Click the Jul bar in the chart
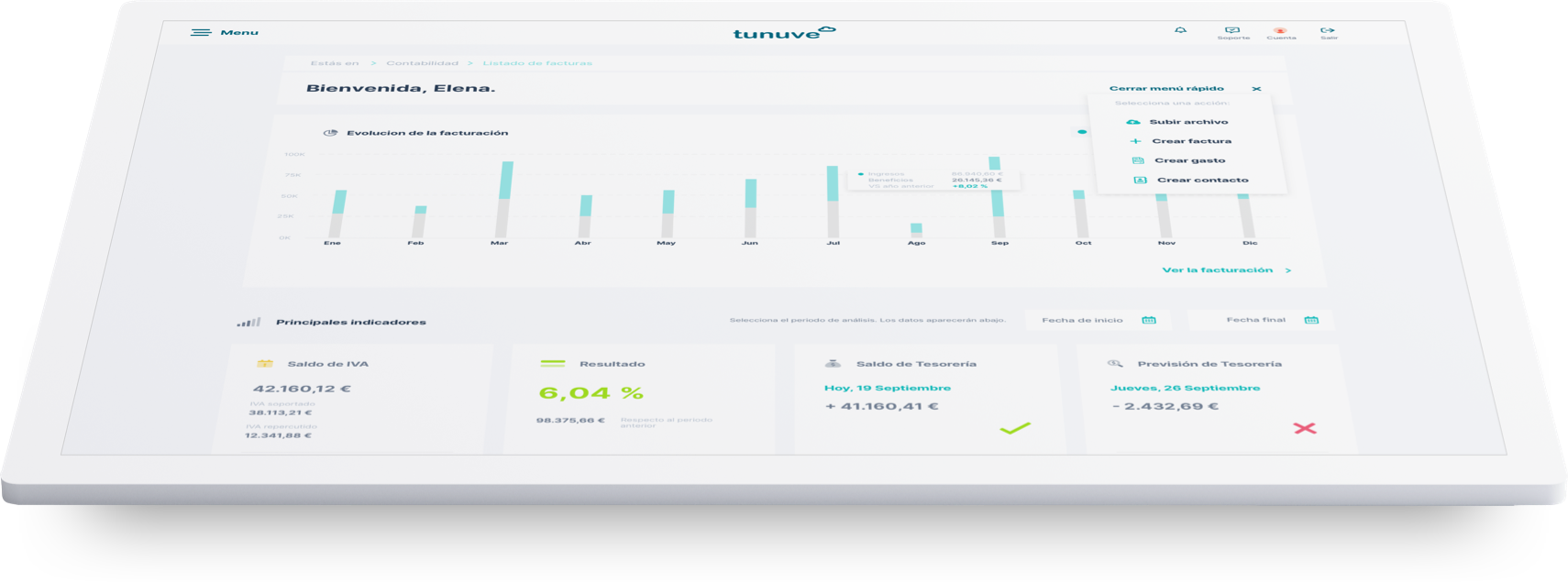 point(833,202)
